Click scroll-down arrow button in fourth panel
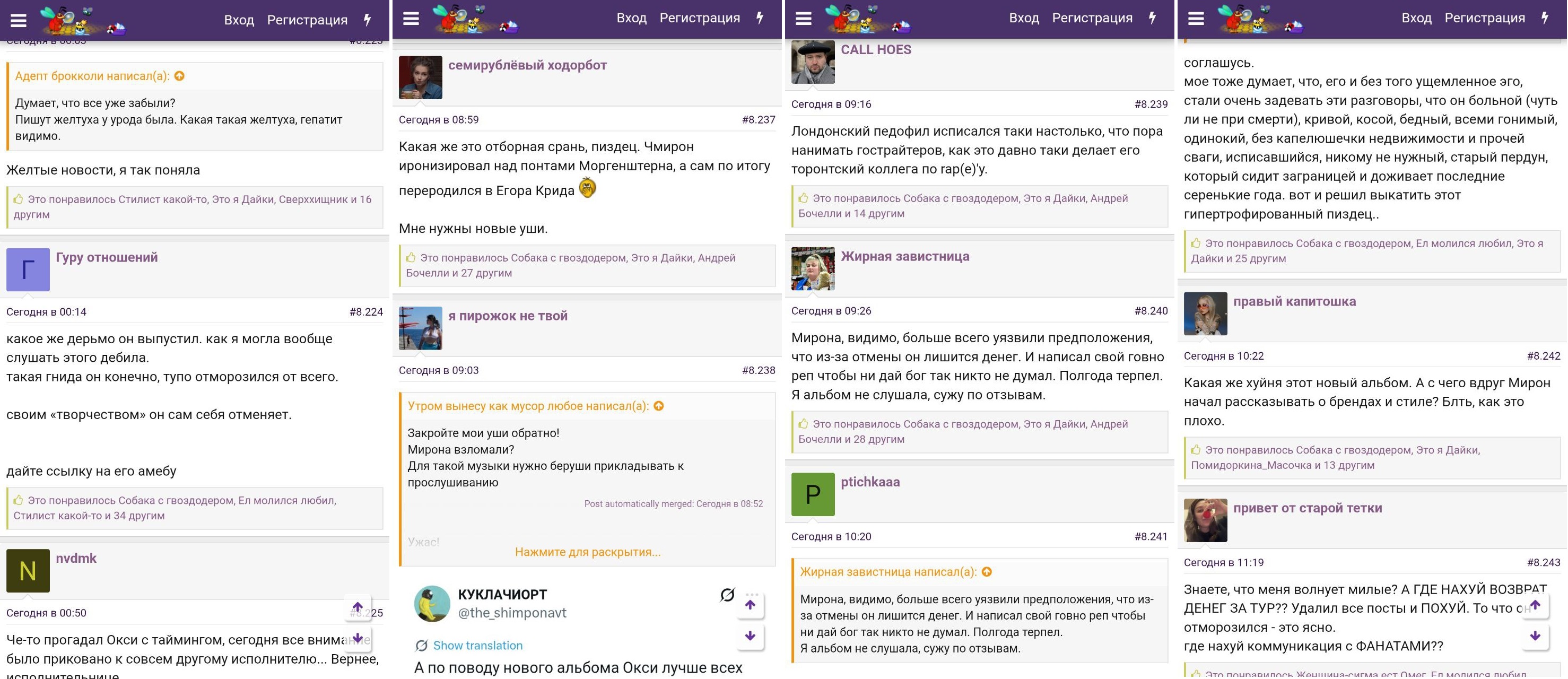This screenshot has width=1568, height=679. (1535, 636)
